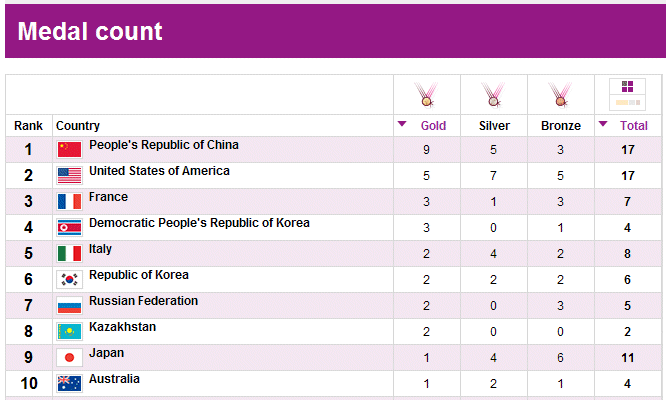Open Russian Federation country link

click(143, 301)
